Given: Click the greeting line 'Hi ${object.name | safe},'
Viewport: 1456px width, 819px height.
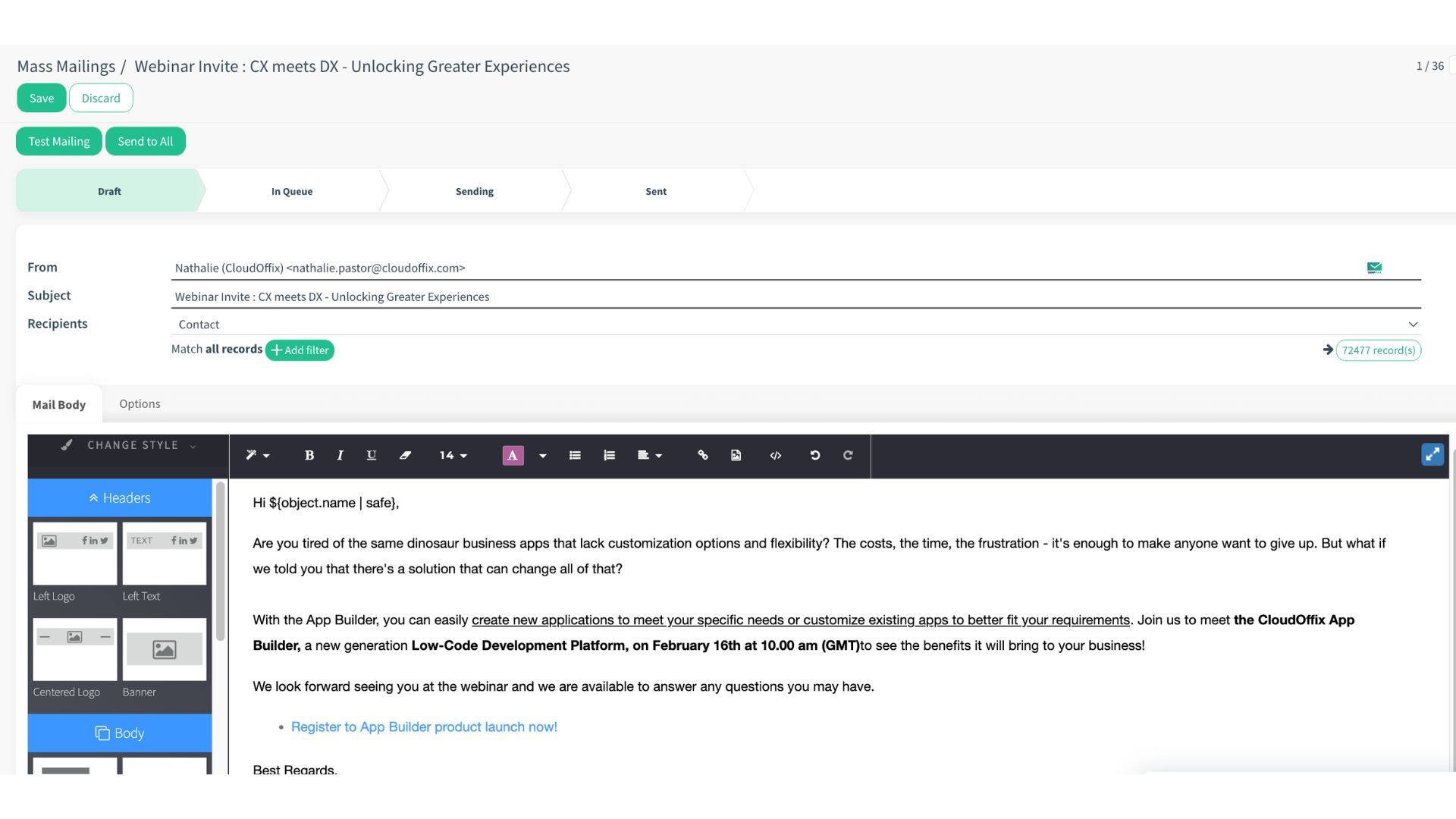Looking at the screenshot, I should pos(326,503).
